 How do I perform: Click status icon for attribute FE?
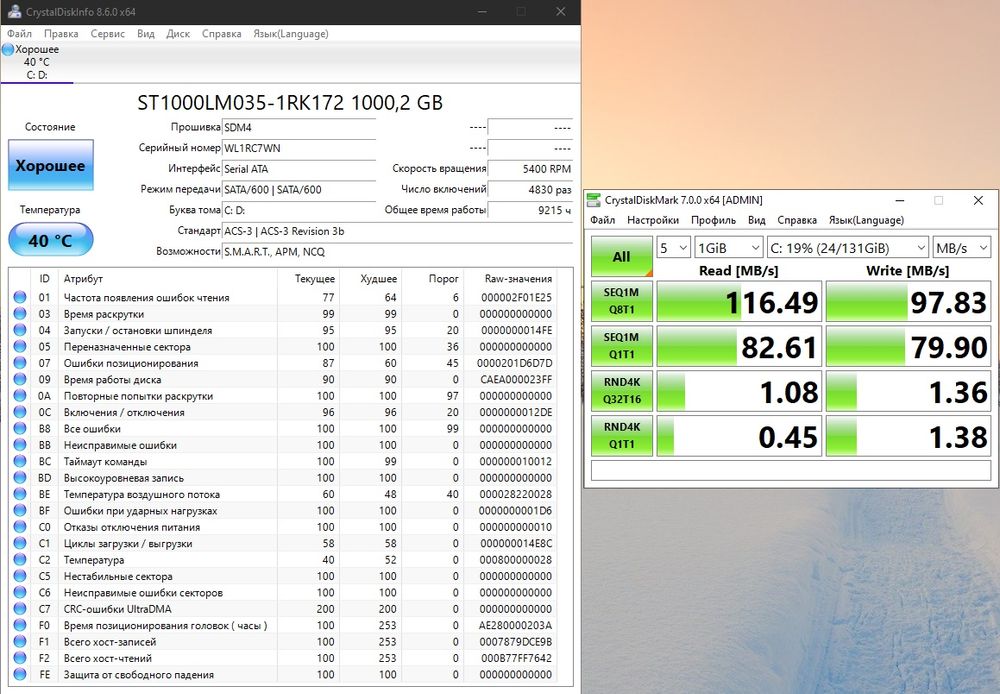point(20,674)
